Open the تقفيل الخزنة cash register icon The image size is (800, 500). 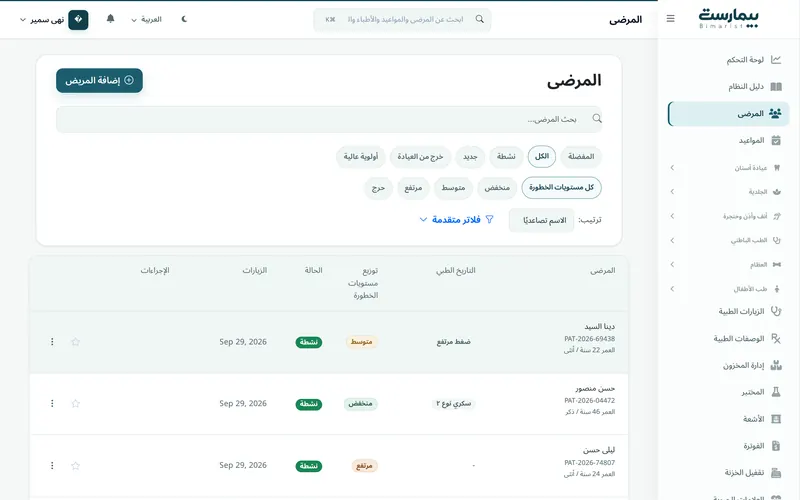point(776,473)
